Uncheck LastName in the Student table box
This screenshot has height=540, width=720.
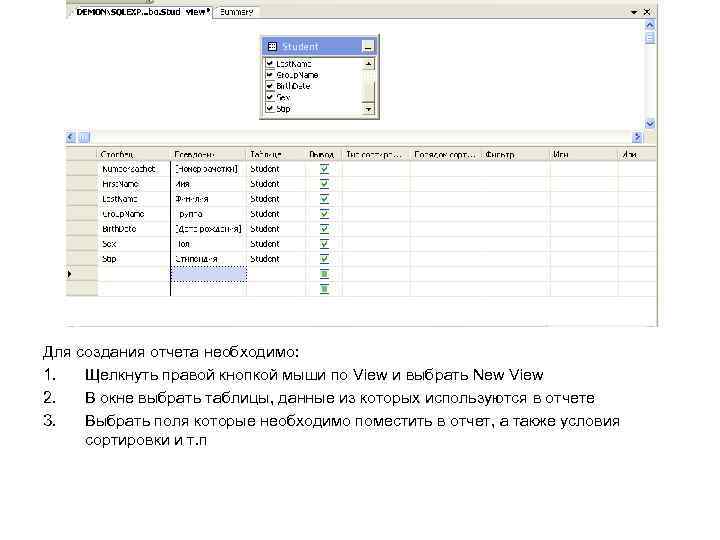270,63
